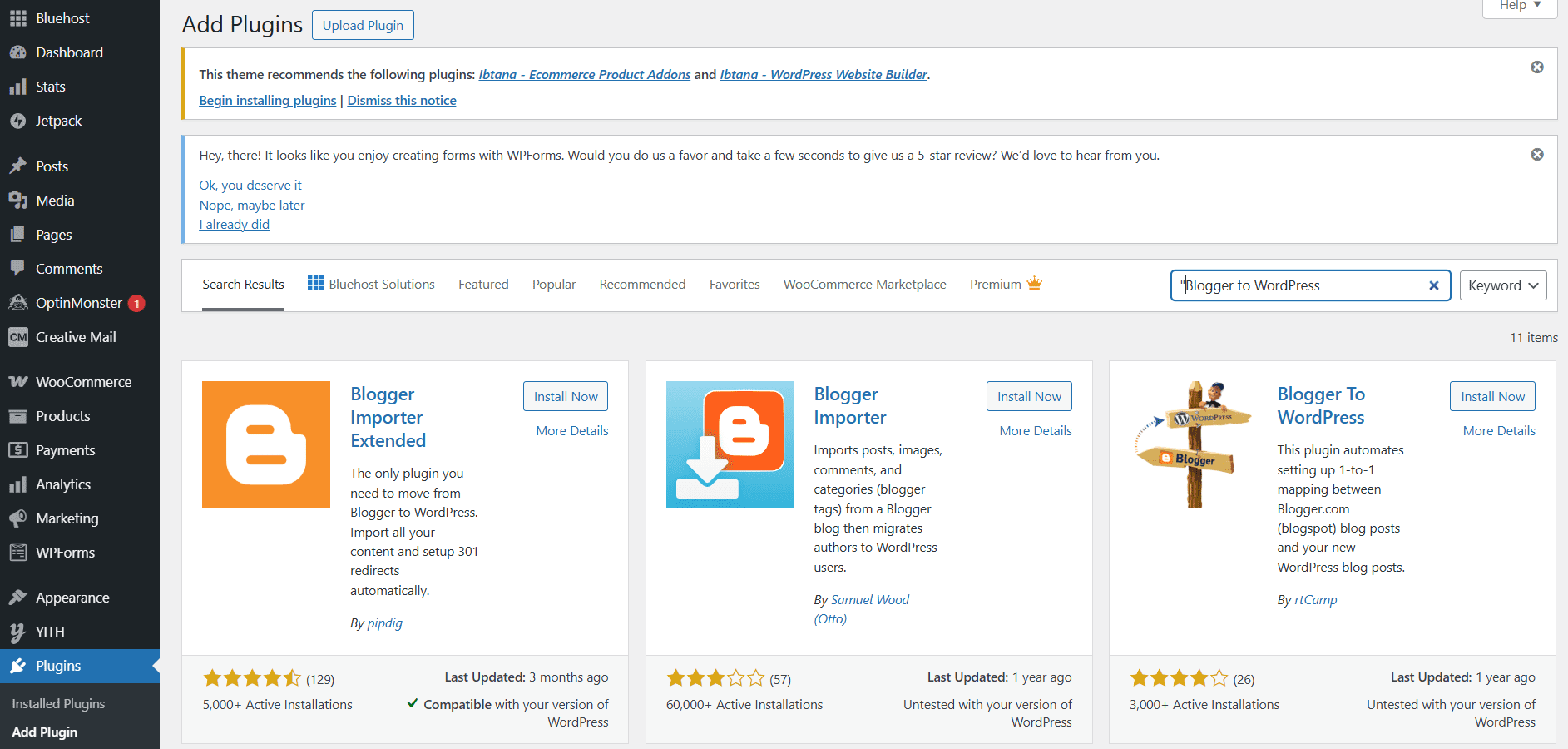
Task: Click the WooCommerce sidebar icon
Action: click(x=18, y=381)
